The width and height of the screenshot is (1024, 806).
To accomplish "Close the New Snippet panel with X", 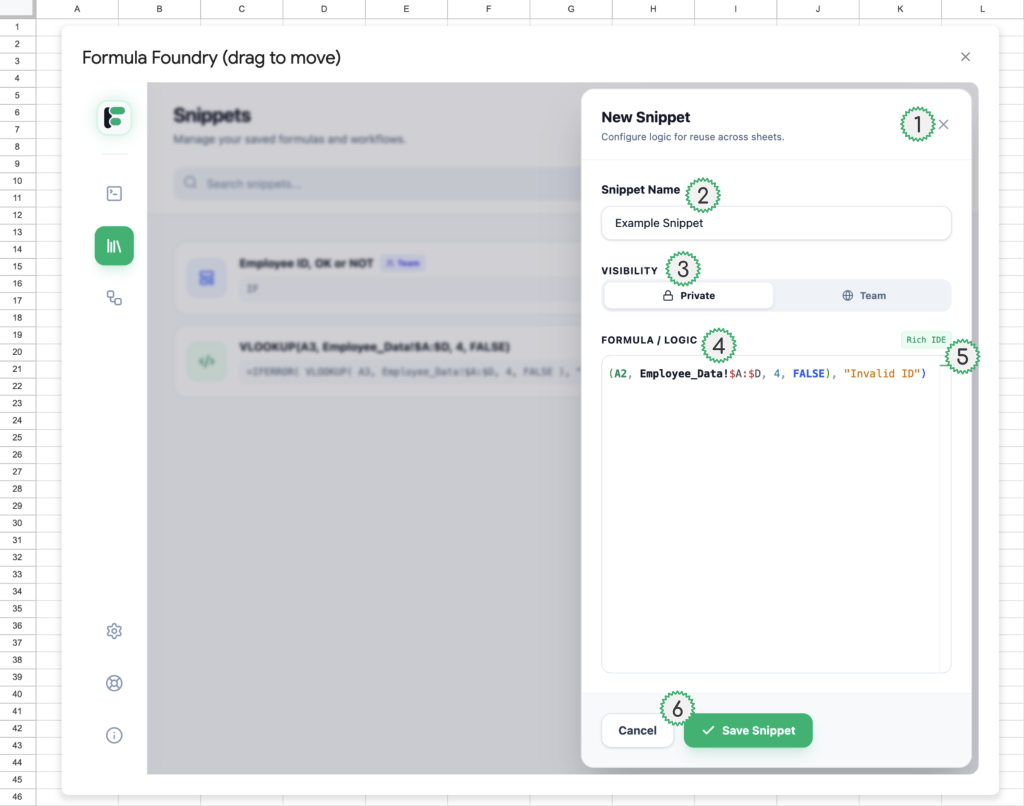I will point(944,125).
